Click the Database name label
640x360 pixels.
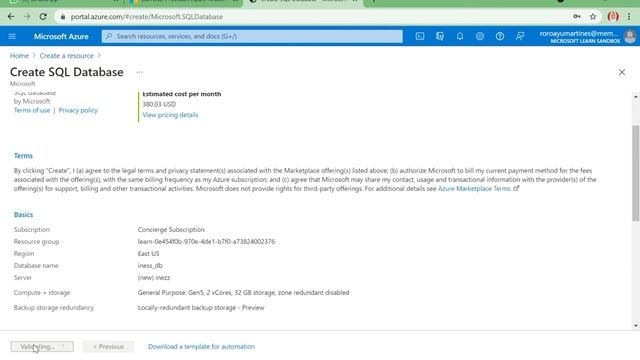coord(36,266)
